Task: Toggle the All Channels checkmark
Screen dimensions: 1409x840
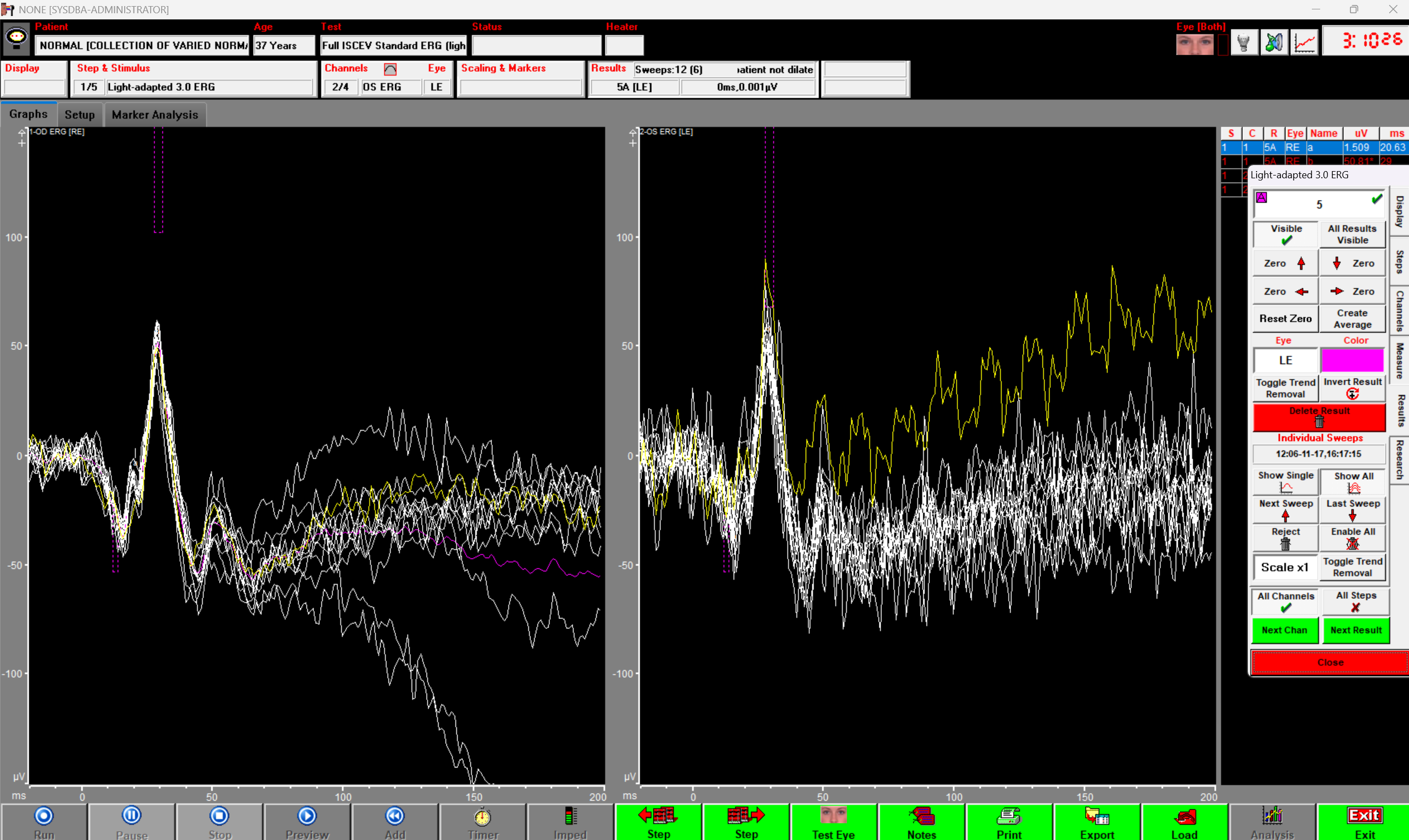Action: (x=1285, y=602)
